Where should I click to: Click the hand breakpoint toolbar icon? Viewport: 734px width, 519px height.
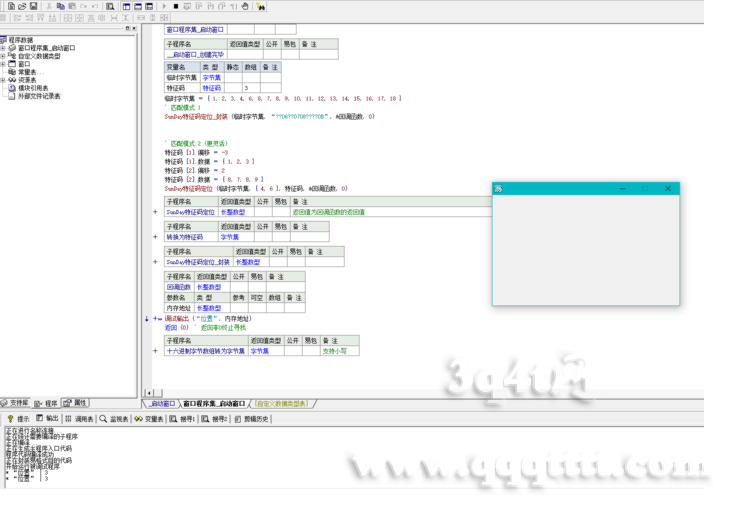(245, 6)
